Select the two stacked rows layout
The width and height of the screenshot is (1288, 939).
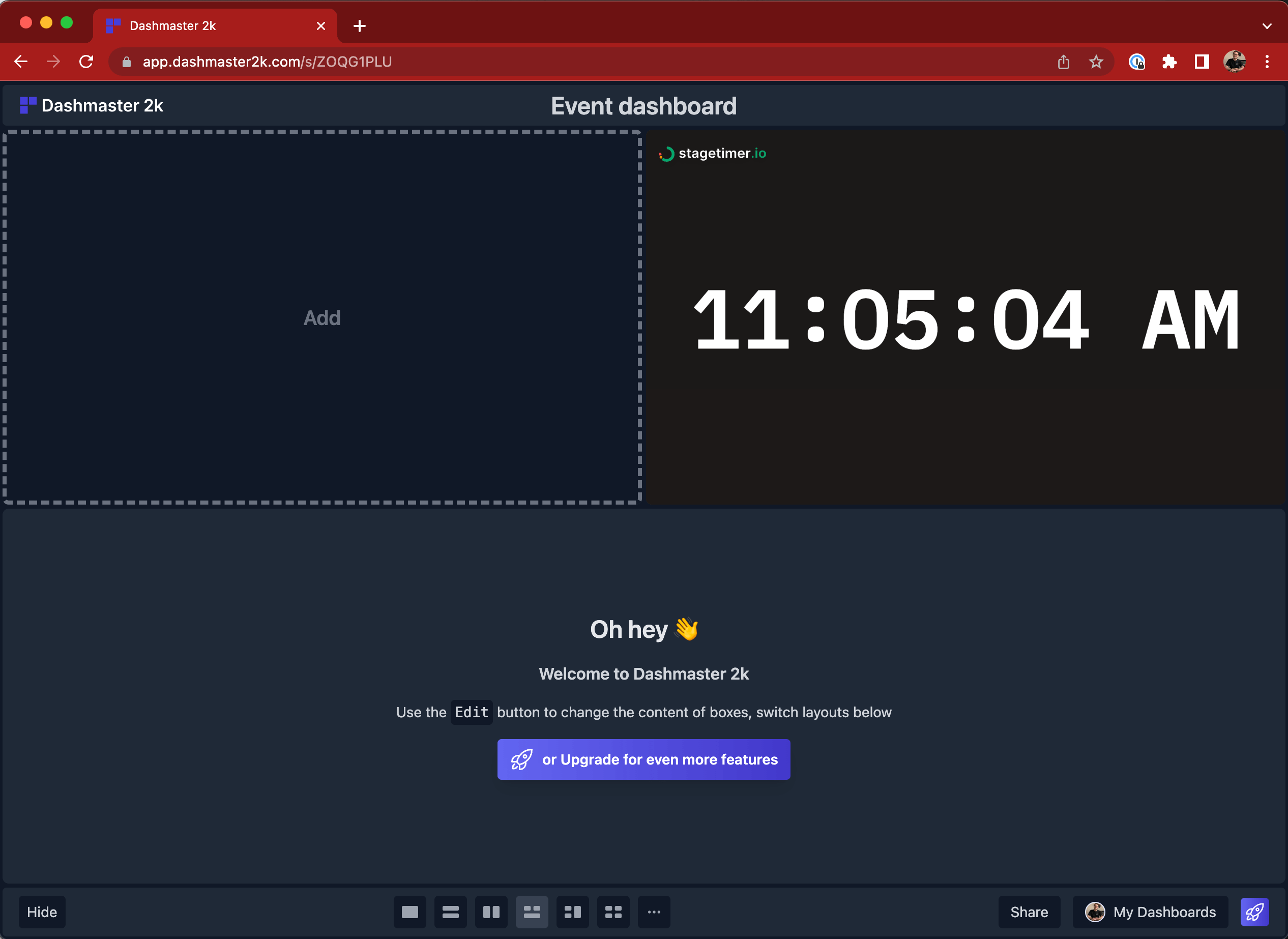click(x=451, y=912)
